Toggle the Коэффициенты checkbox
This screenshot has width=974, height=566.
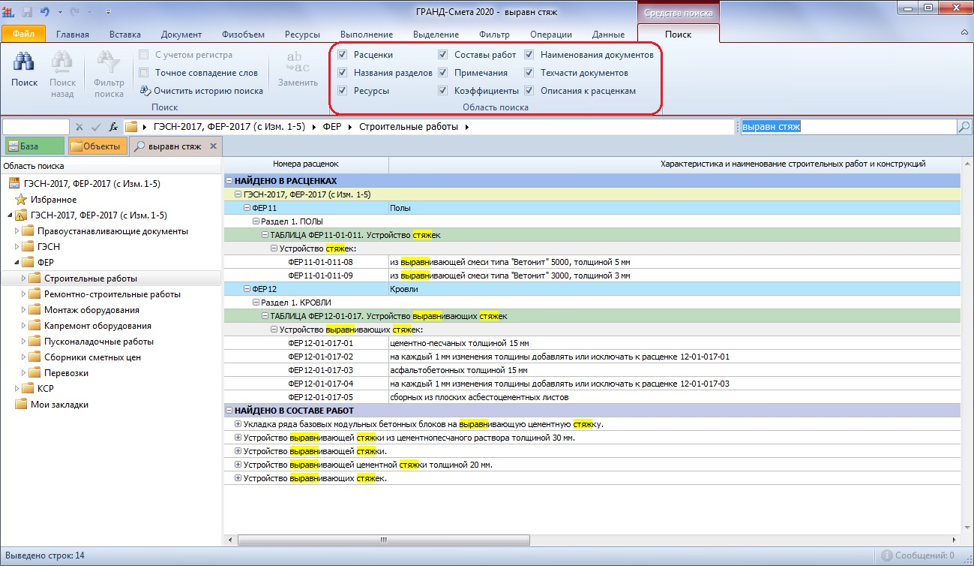tap(443, 91)
